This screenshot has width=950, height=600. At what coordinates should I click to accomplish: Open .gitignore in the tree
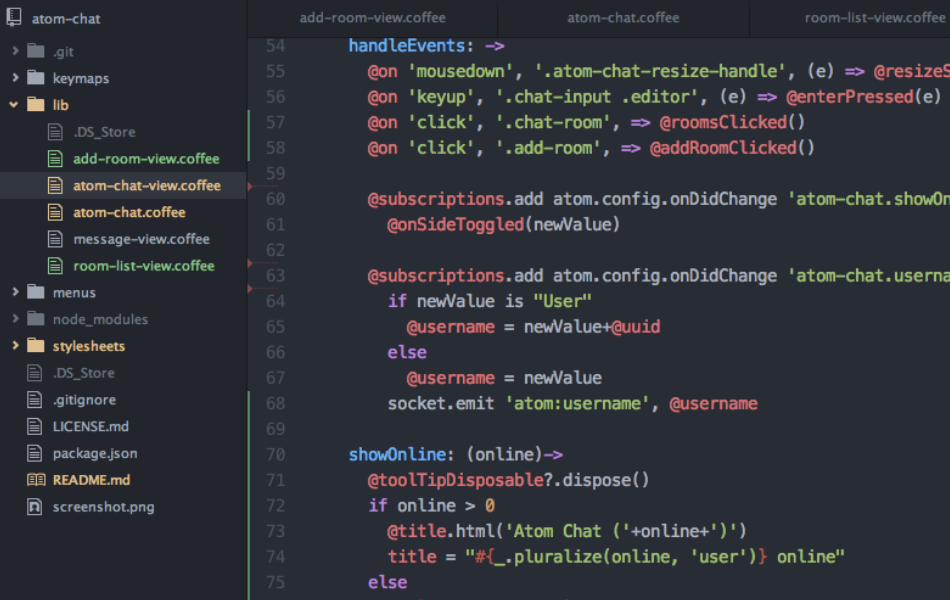click(84, 400)
